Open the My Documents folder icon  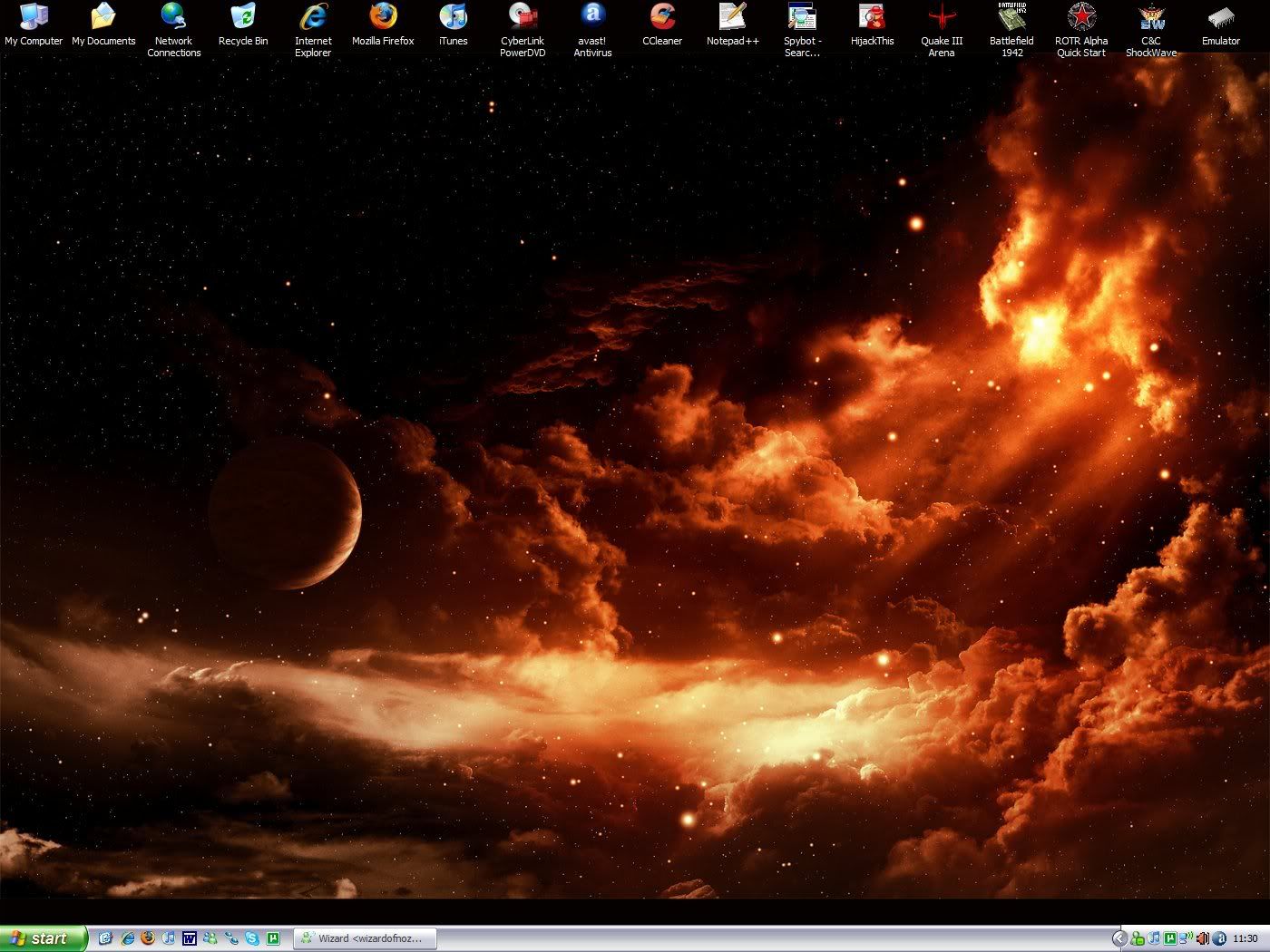coord(103,25)
